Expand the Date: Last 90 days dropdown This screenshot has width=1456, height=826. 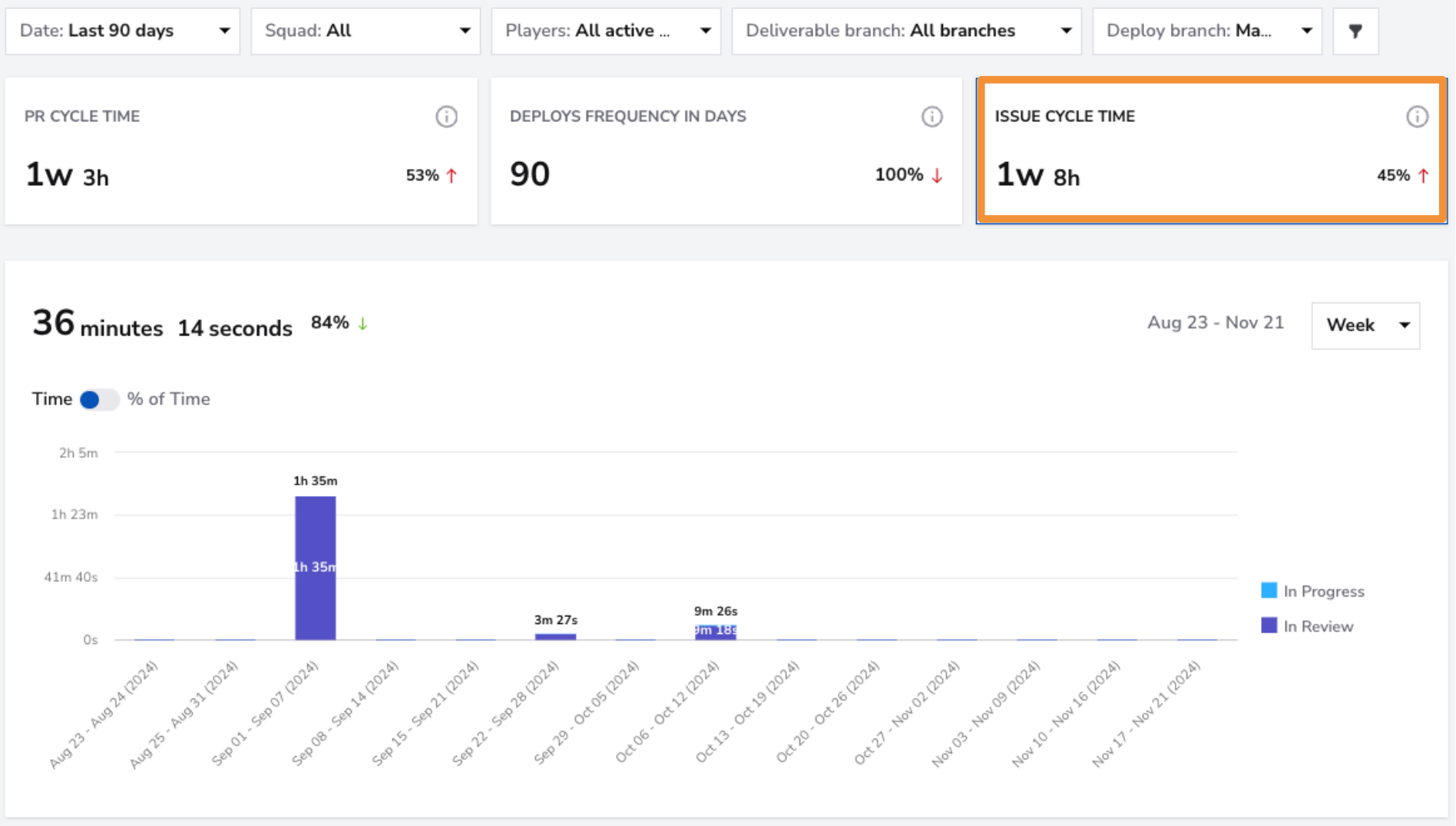click(x=123, y=31)
